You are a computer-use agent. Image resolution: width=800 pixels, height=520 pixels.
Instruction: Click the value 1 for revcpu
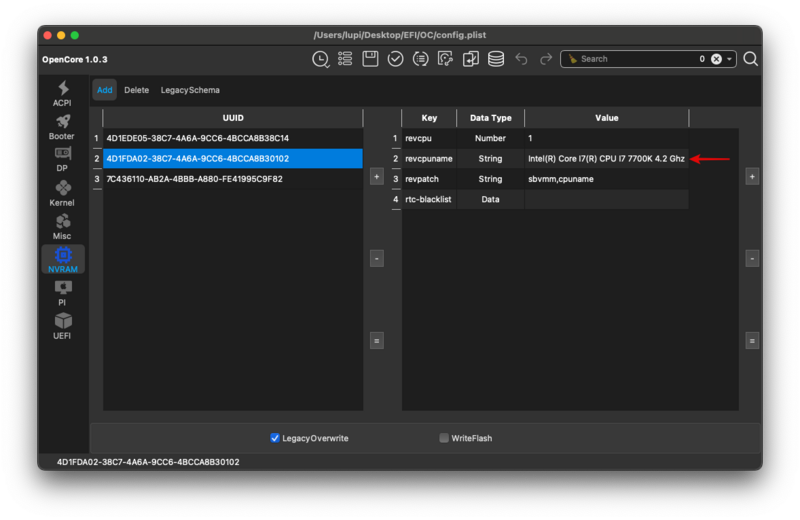(607, 138)
